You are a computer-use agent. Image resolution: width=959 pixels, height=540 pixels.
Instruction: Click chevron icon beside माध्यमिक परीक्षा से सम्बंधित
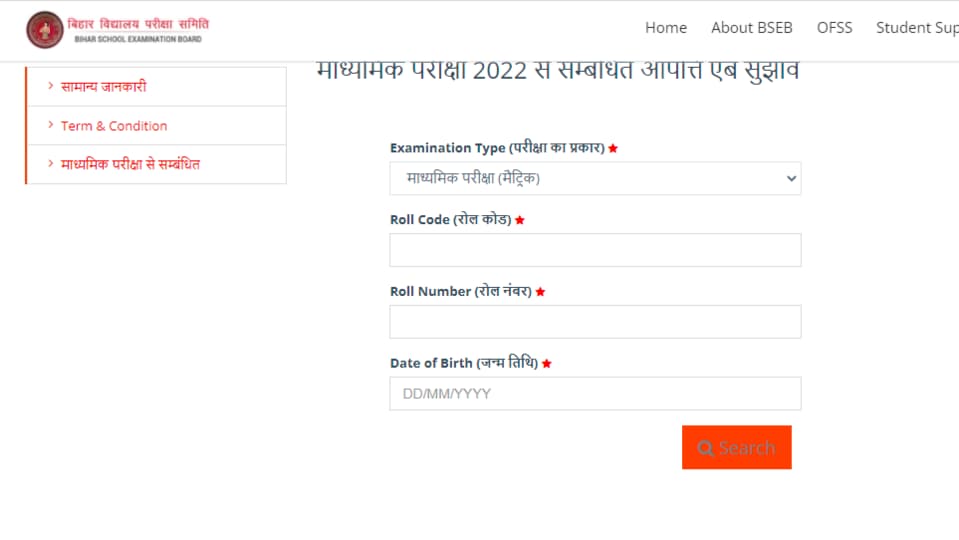pyautogui.click(x=51, y=164)
